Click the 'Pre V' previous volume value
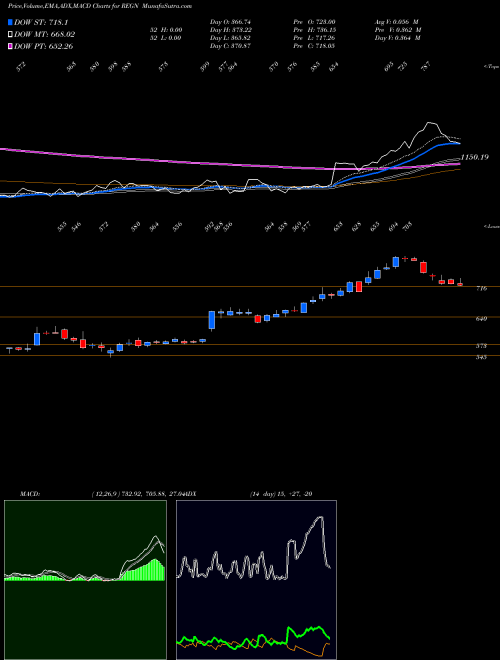 tap(399, 30)
